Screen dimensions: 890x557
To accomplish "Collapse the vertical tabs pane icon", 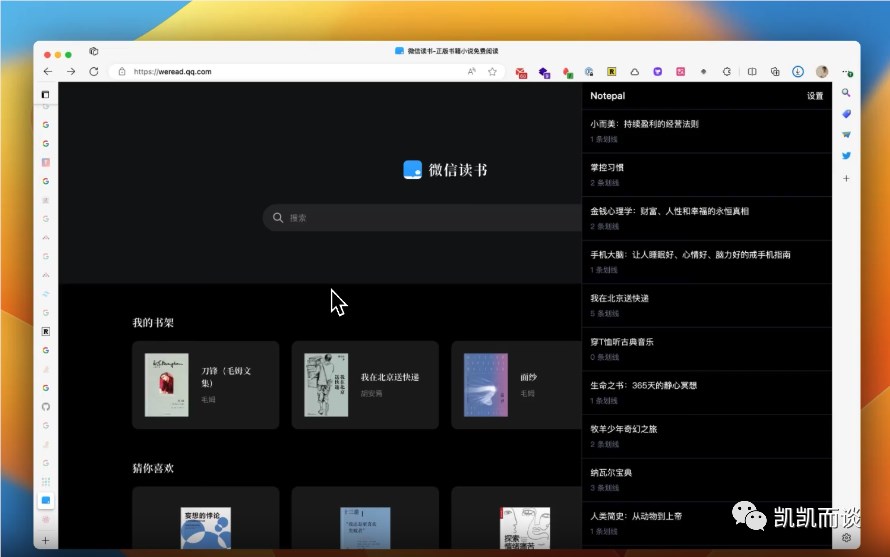I will [45, 94].
